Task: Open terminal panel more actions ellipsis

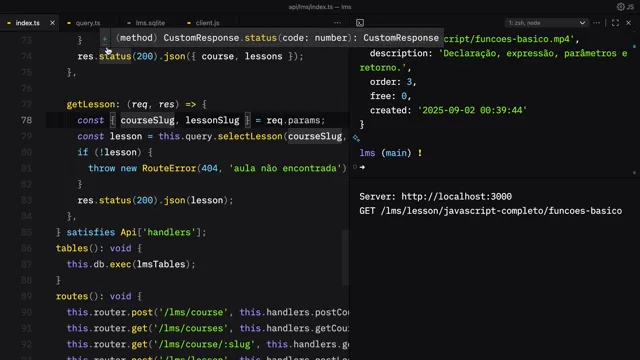Action: pos(596,23)
